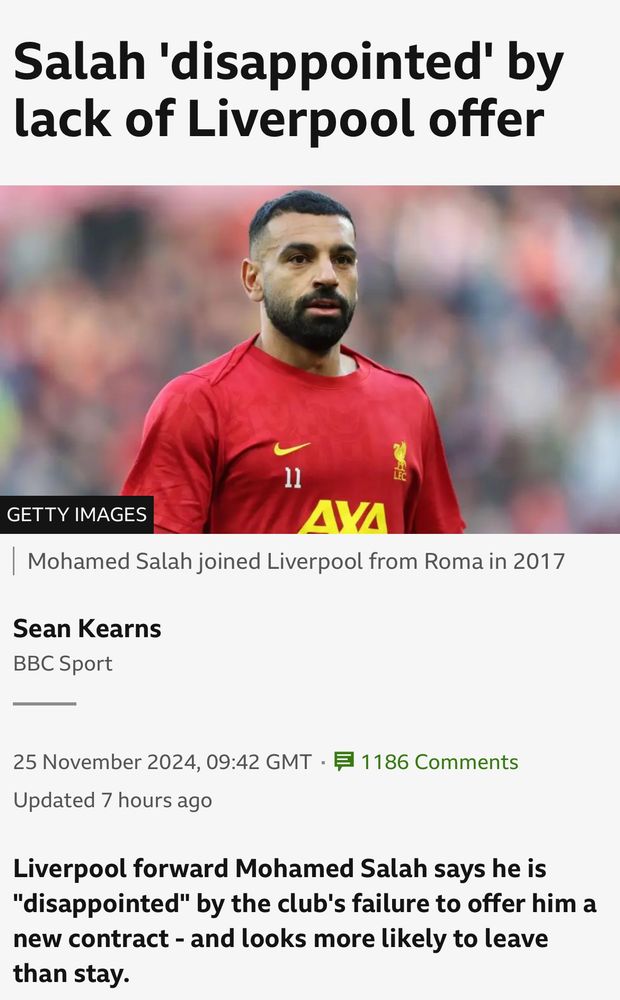Click the date 25 November 2024, 09:42 GMT
This screenshot has width=620, height=1000.
[x=163, y=761]
